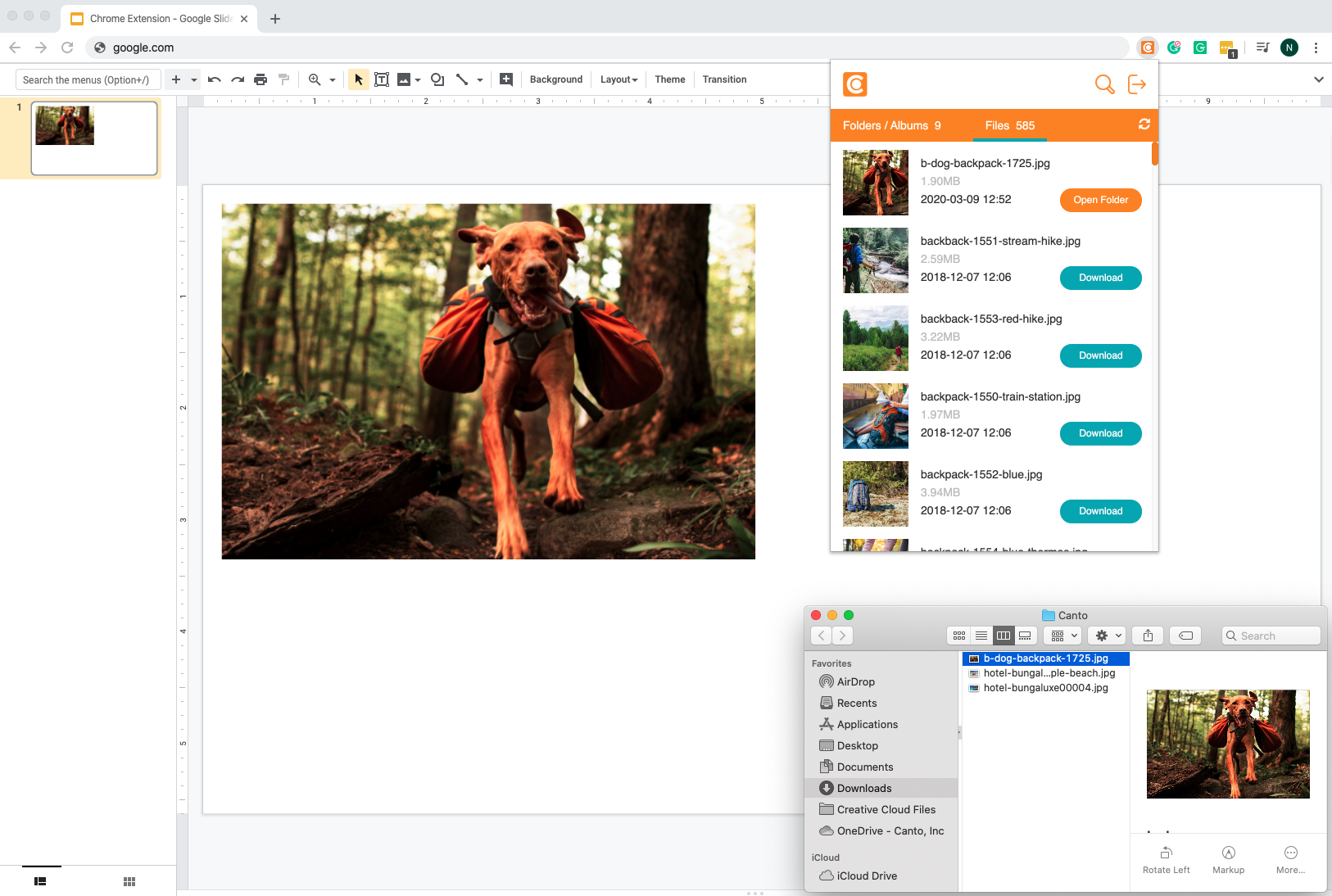Open the Finder action gear dropdown
Viewport: 1332px width, 896px height.
1107,636
